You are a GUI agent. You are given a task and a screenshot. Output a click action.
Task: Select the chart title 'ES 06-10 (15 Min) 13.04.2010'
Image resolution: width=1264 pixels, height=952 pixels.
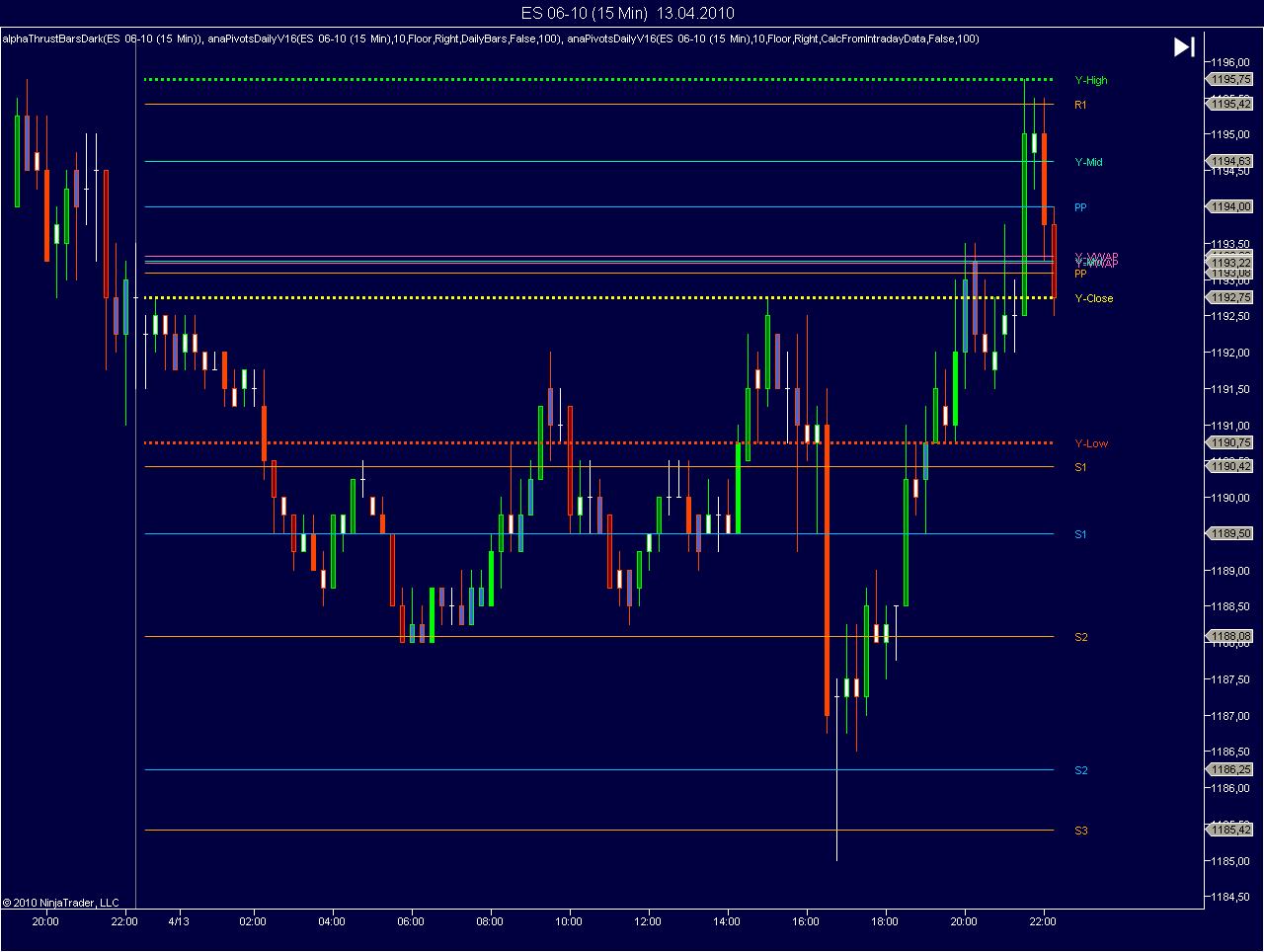628,13
